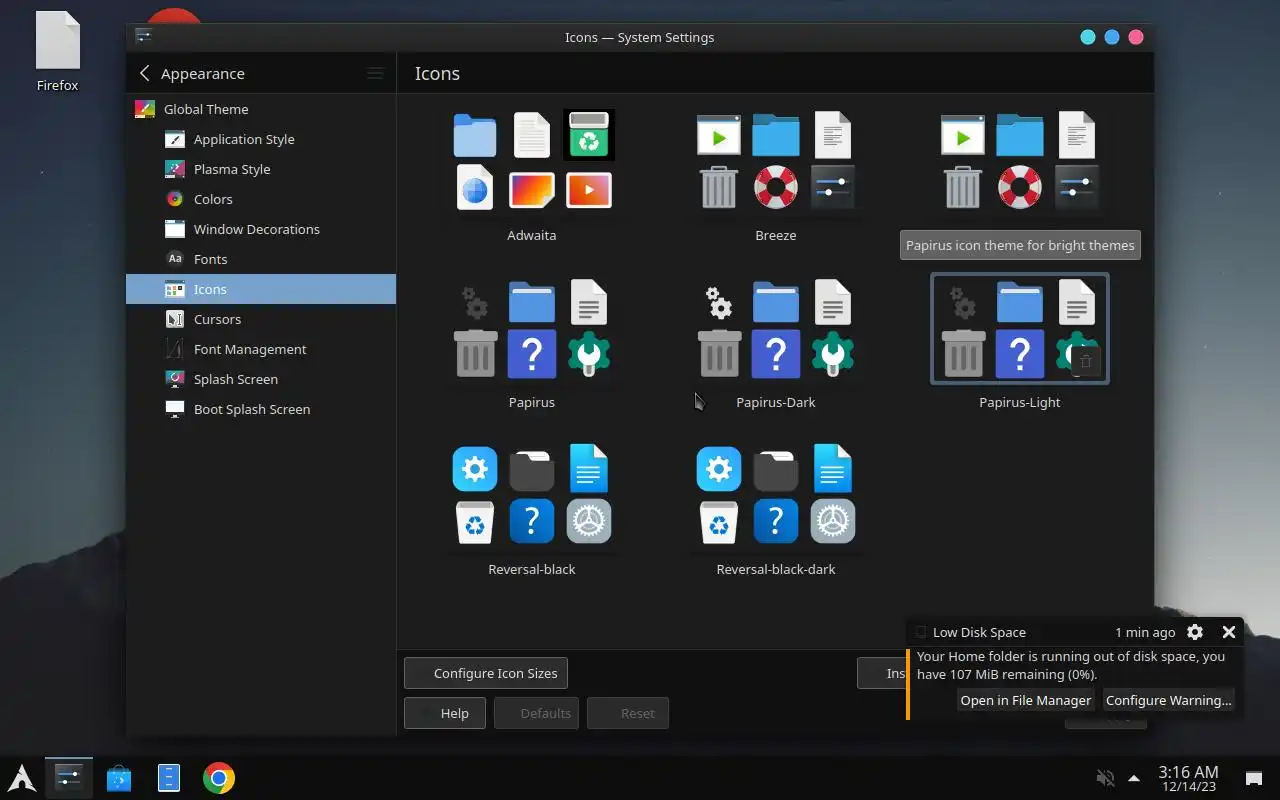Dismiss the Low Disk Space notification
Screen dimensions: 1280x800
tap(1229, 632)
